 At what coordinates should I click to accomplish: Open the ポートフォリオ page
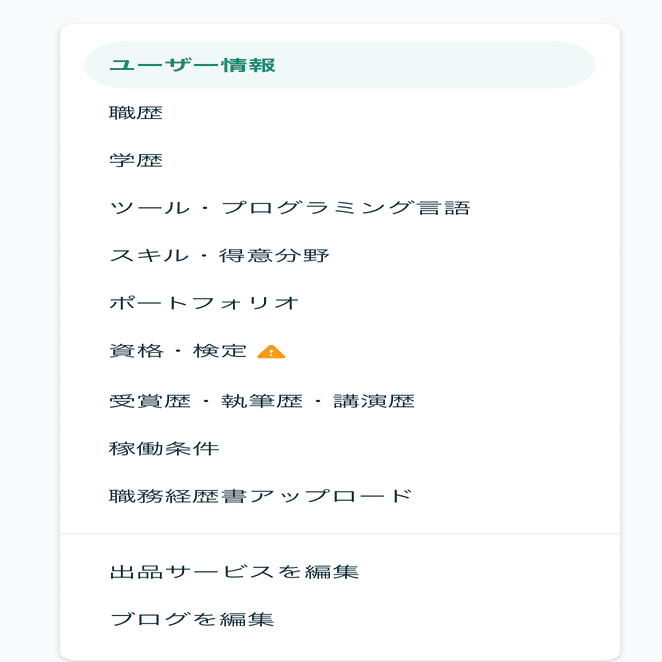[340, 303]
